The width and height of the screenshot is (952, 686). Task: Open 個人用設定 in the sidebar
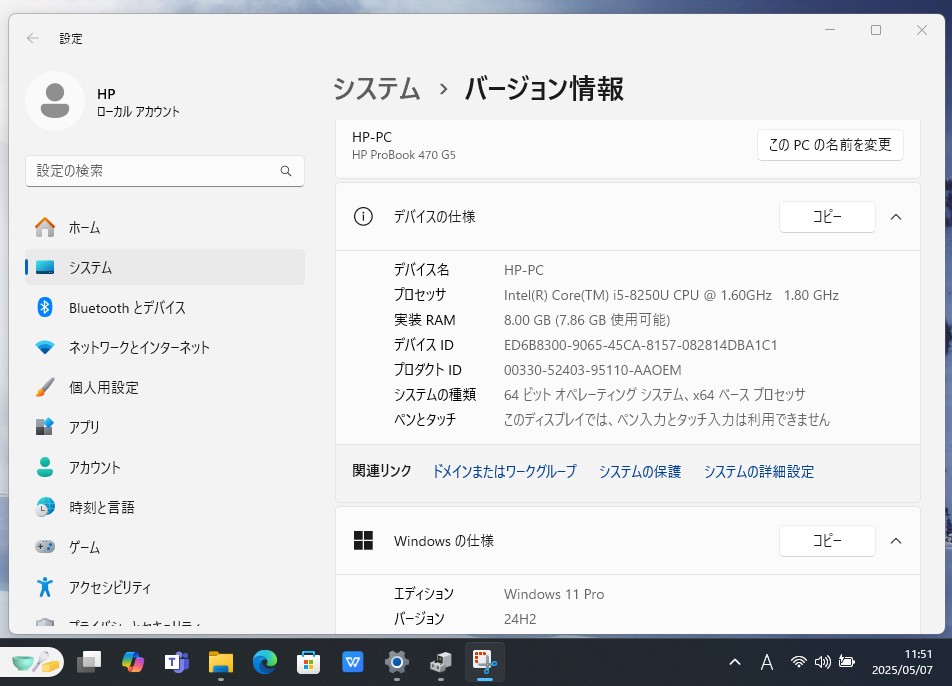point(165,387)
